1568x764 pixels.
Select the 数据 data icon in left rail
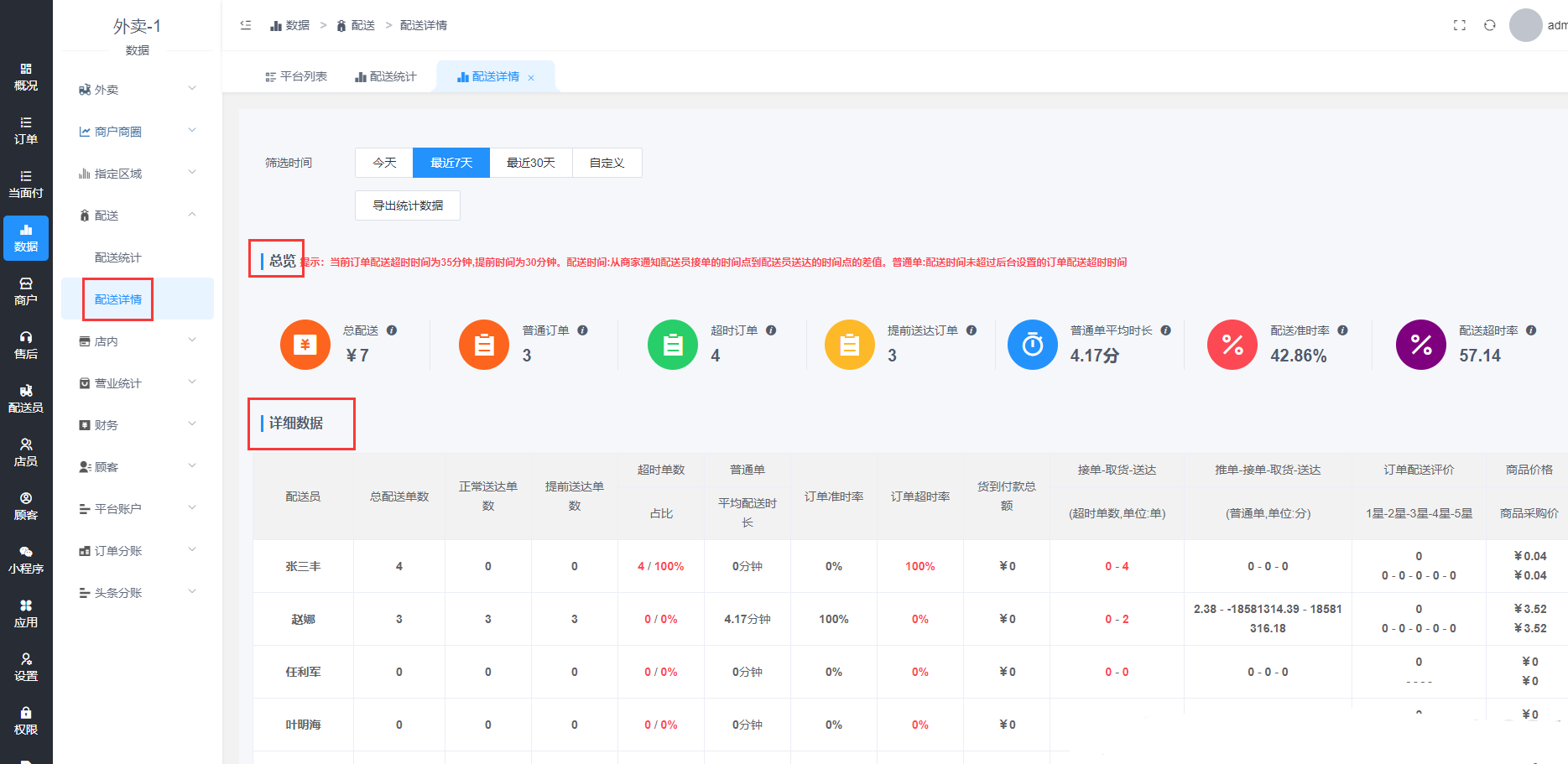[26, 238]
